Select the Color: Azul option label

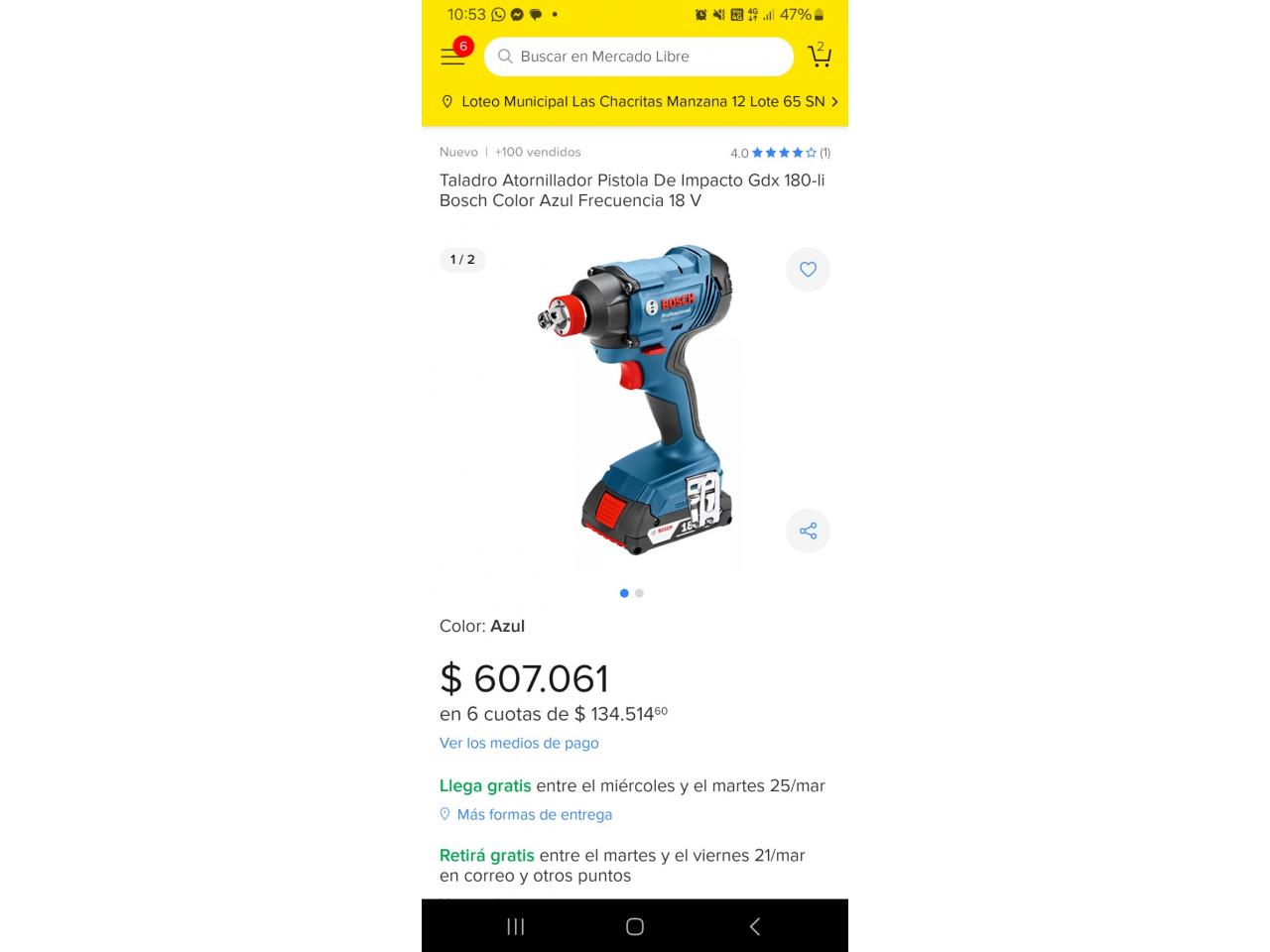482,626
